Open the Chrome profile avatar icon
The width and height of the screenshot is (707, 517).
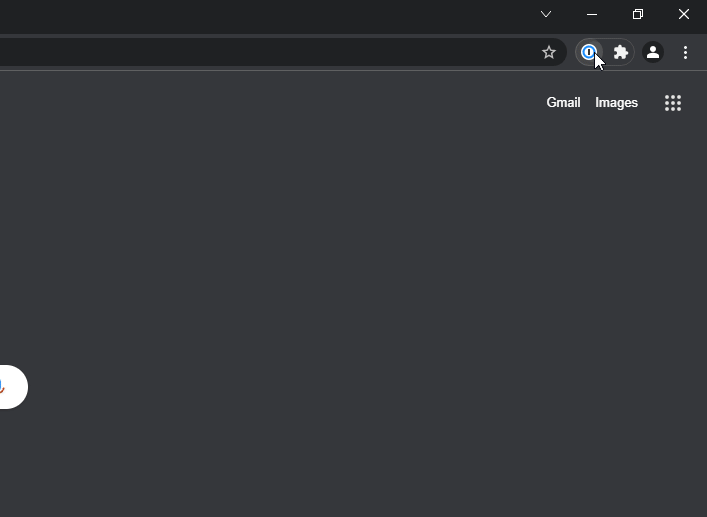pos(653,52)
